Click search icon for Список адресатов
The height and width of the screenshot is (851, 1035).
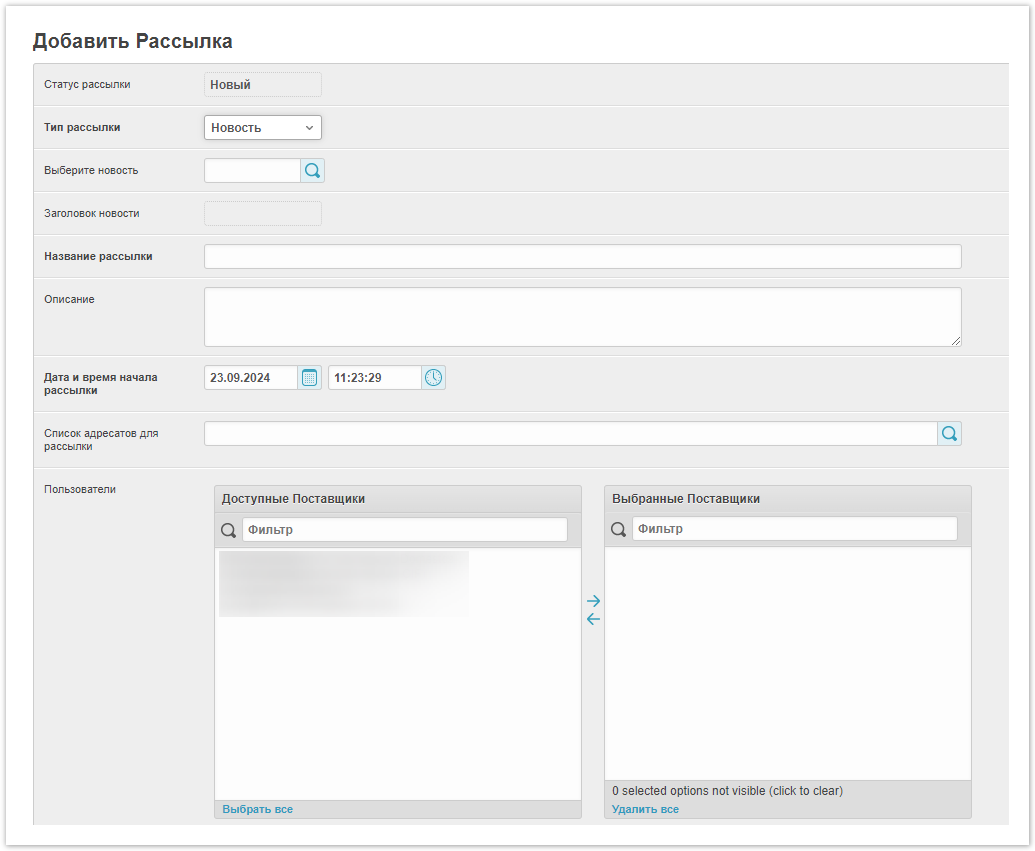pyautogui.click(x=949, y=434)
